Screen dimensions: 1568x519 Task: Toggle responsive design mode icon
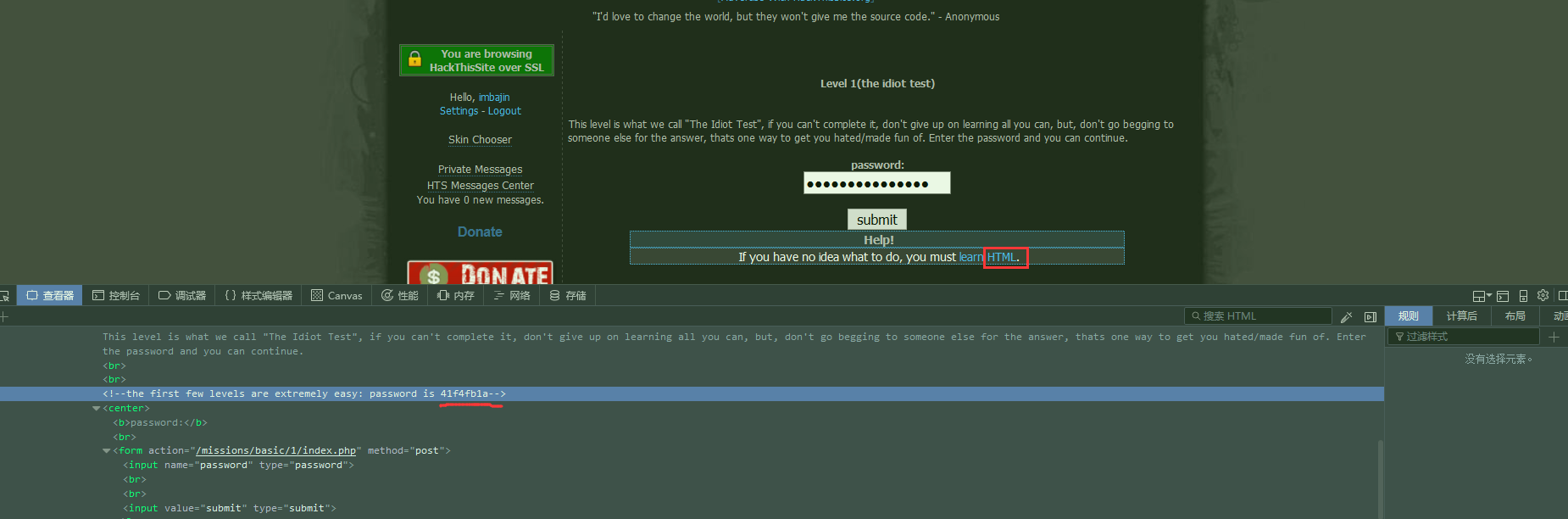[1523, 296]
